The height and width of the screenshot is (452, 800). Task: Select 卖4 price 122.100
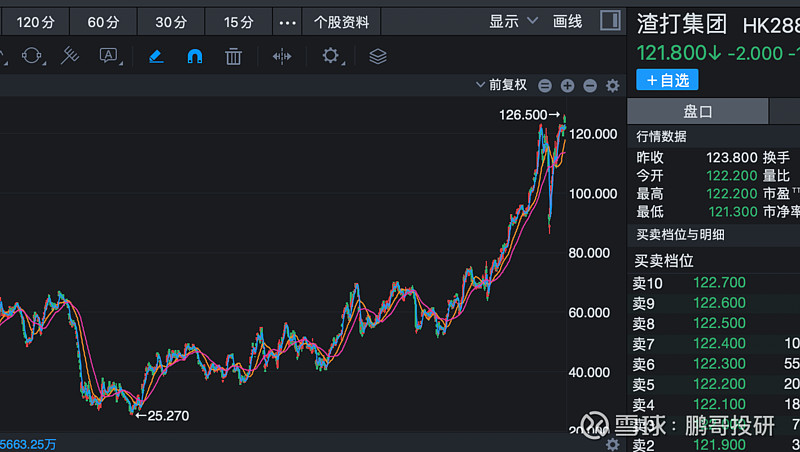(x=719, y=404)
